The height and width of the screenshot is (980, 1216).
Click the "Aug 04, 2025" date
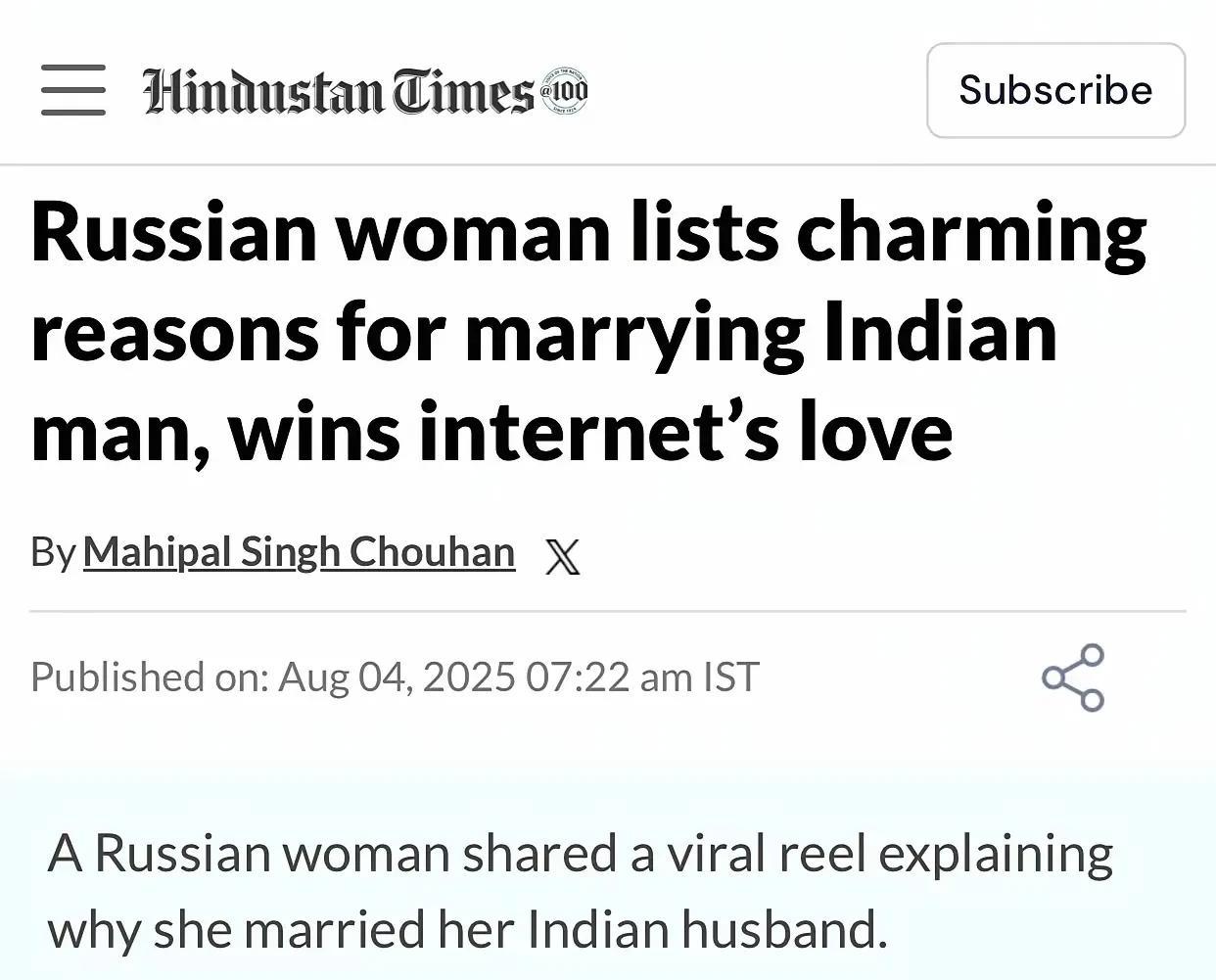397,677
